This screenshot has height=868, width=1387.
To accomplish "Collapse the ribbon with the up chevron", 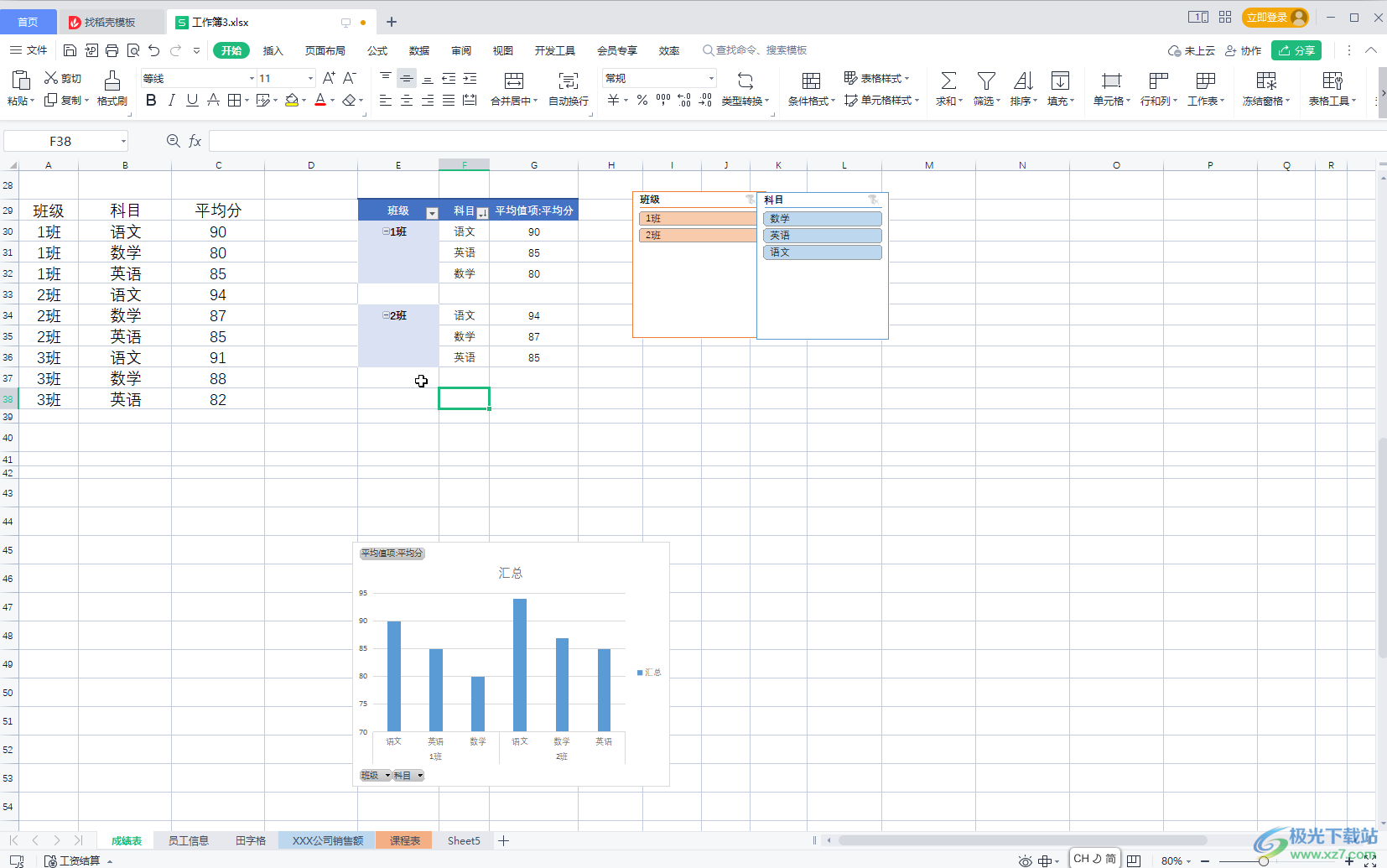I will click(1371, 50).
